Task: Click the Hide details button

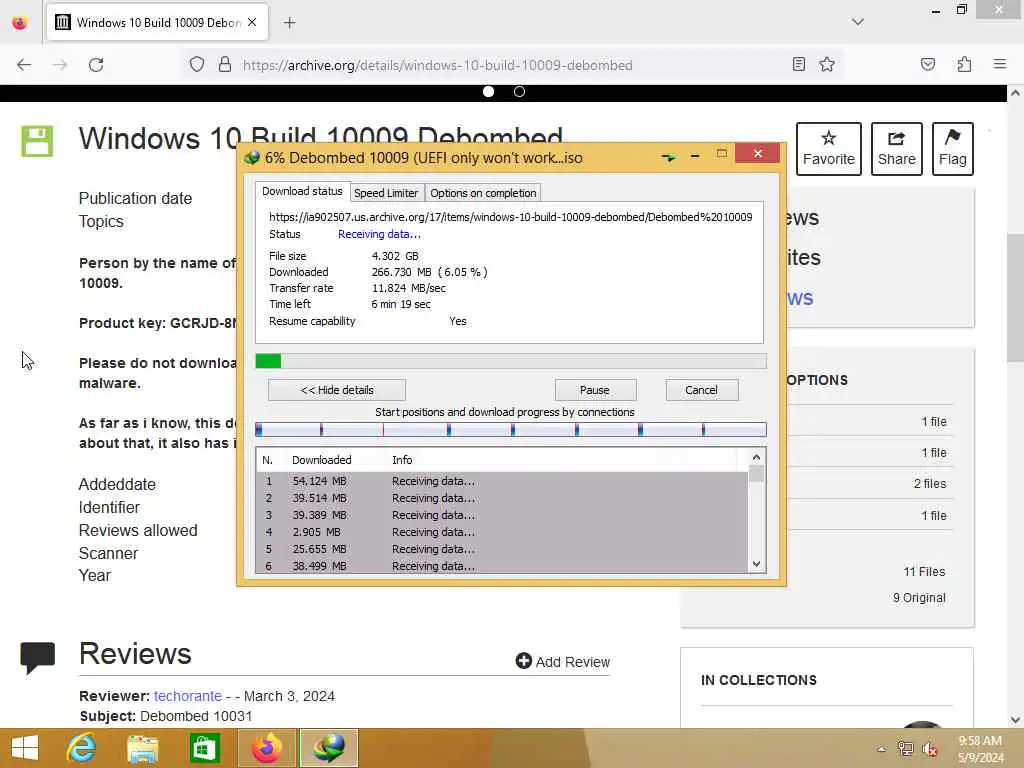Action: [337, 390]
